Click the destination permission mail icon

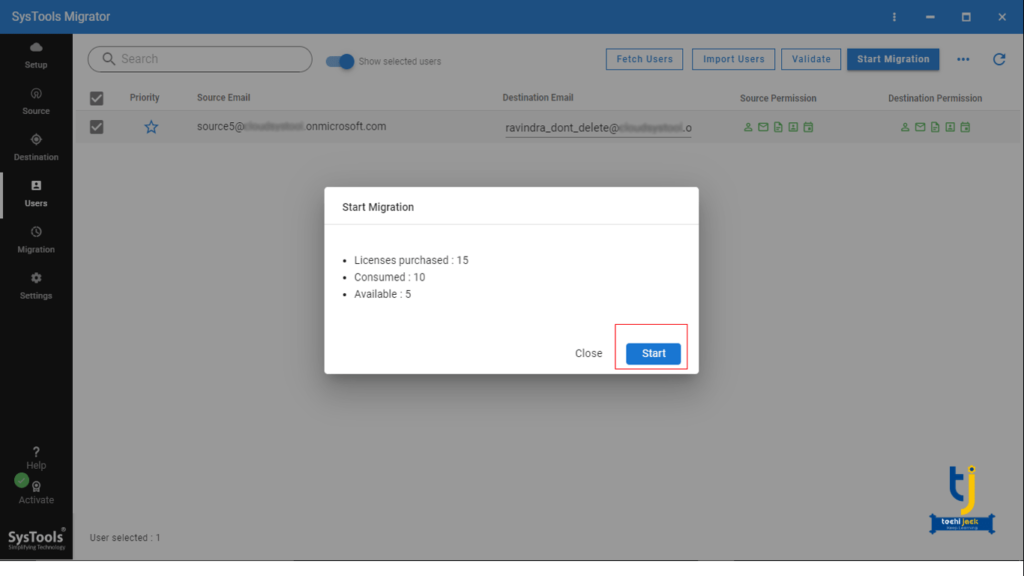click(920, 127)
